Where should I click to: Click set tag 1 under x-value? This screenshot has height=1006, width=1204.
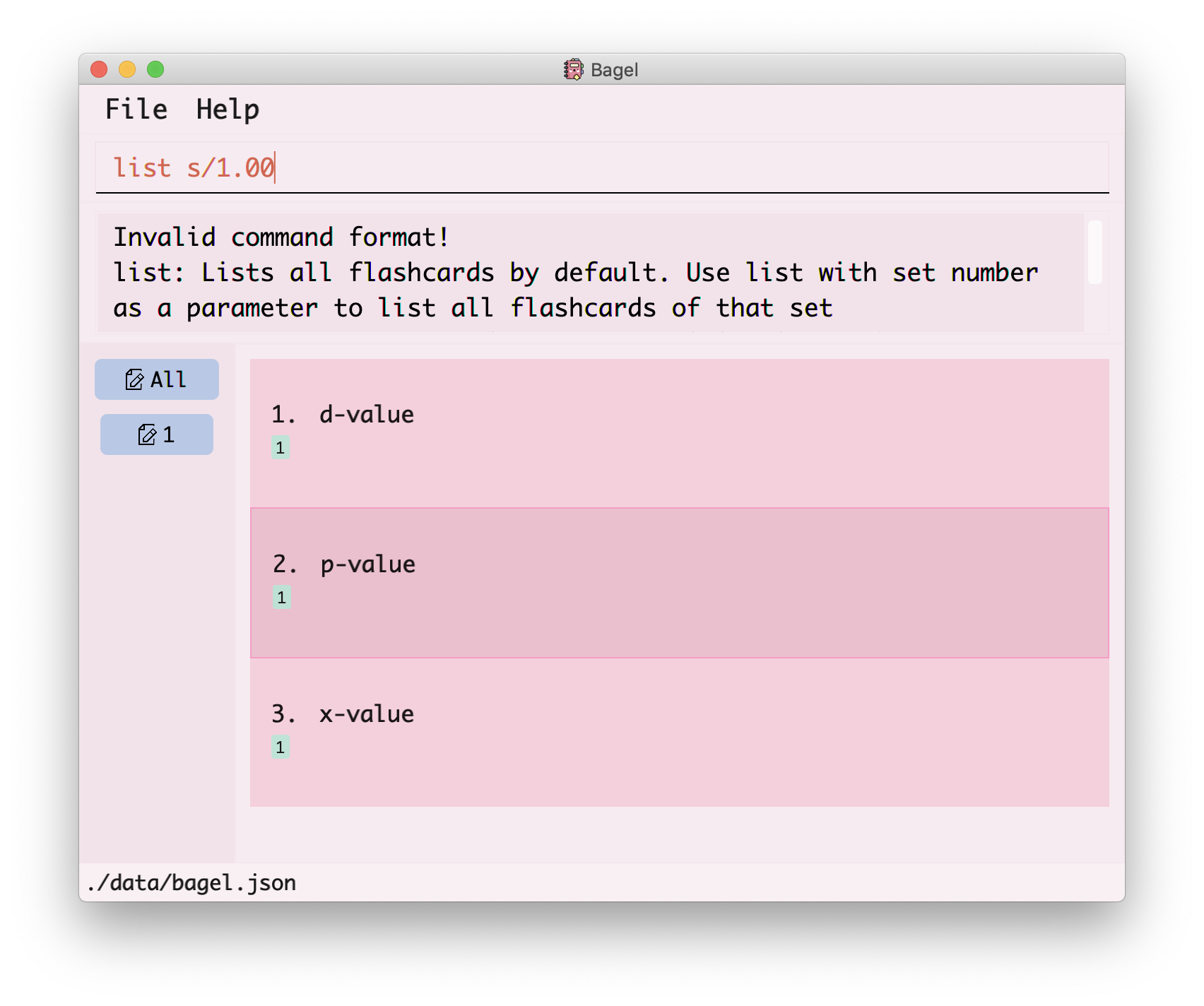(281, 747)
